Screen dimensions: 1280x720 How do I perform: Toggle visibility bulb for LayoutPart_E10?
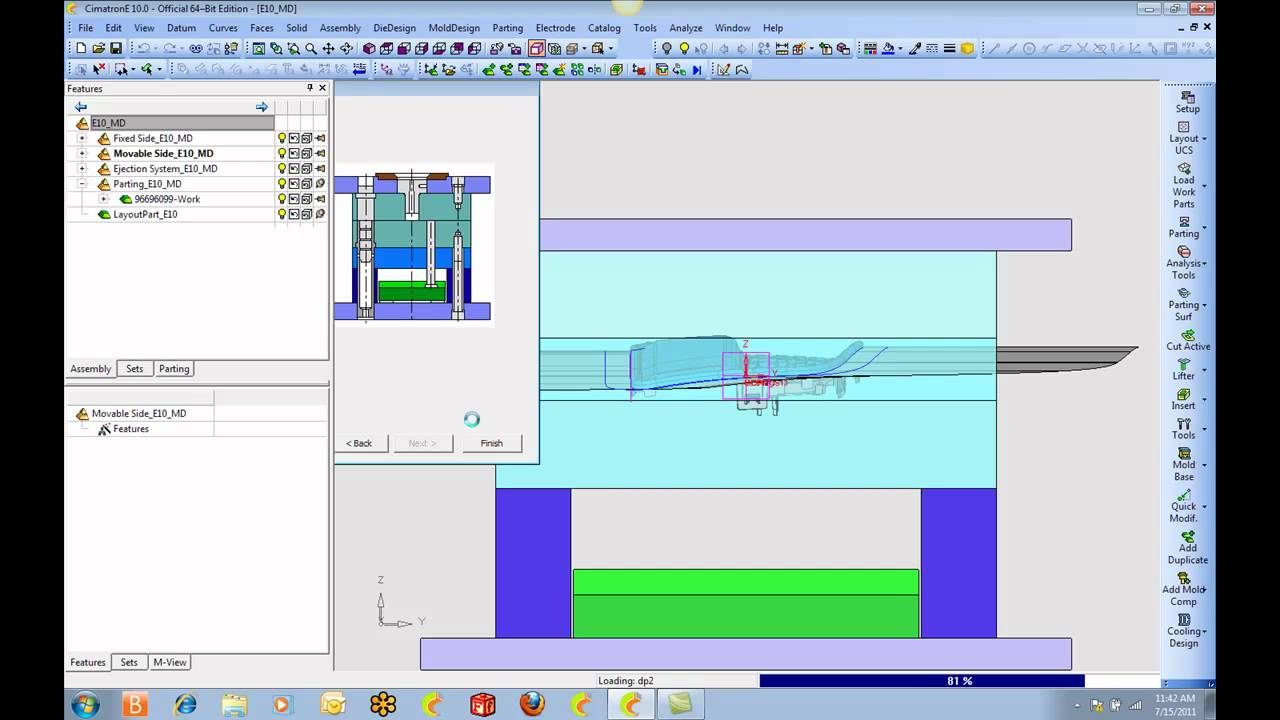(x=282, y=214)
